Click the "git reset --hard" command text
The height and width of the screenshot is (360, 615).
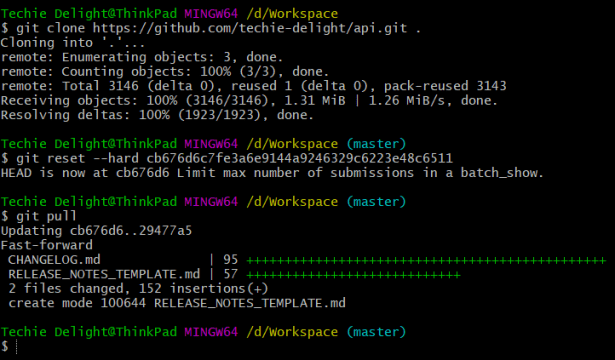coord(77,158)
